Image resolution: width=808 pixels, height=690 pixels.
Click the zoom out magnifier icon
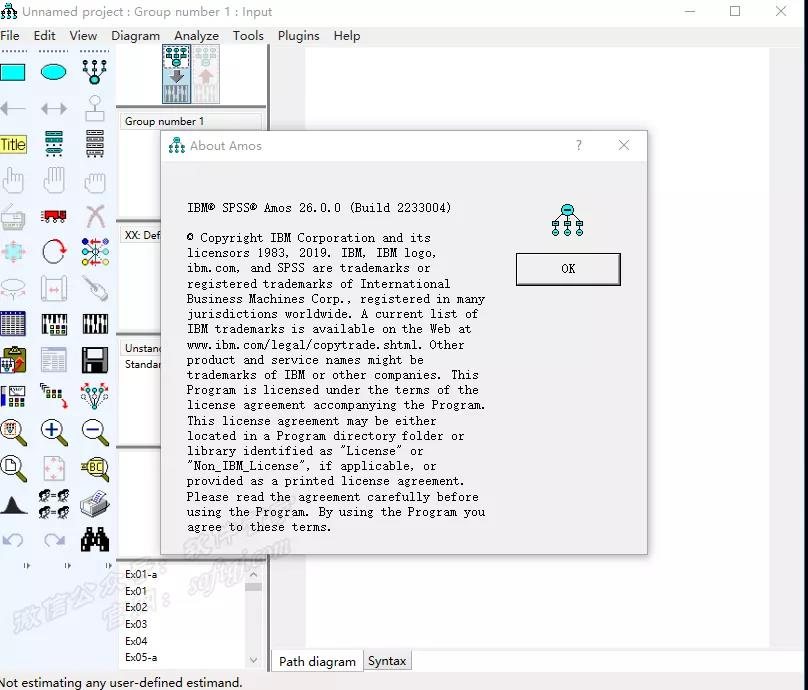click(95, 432)
